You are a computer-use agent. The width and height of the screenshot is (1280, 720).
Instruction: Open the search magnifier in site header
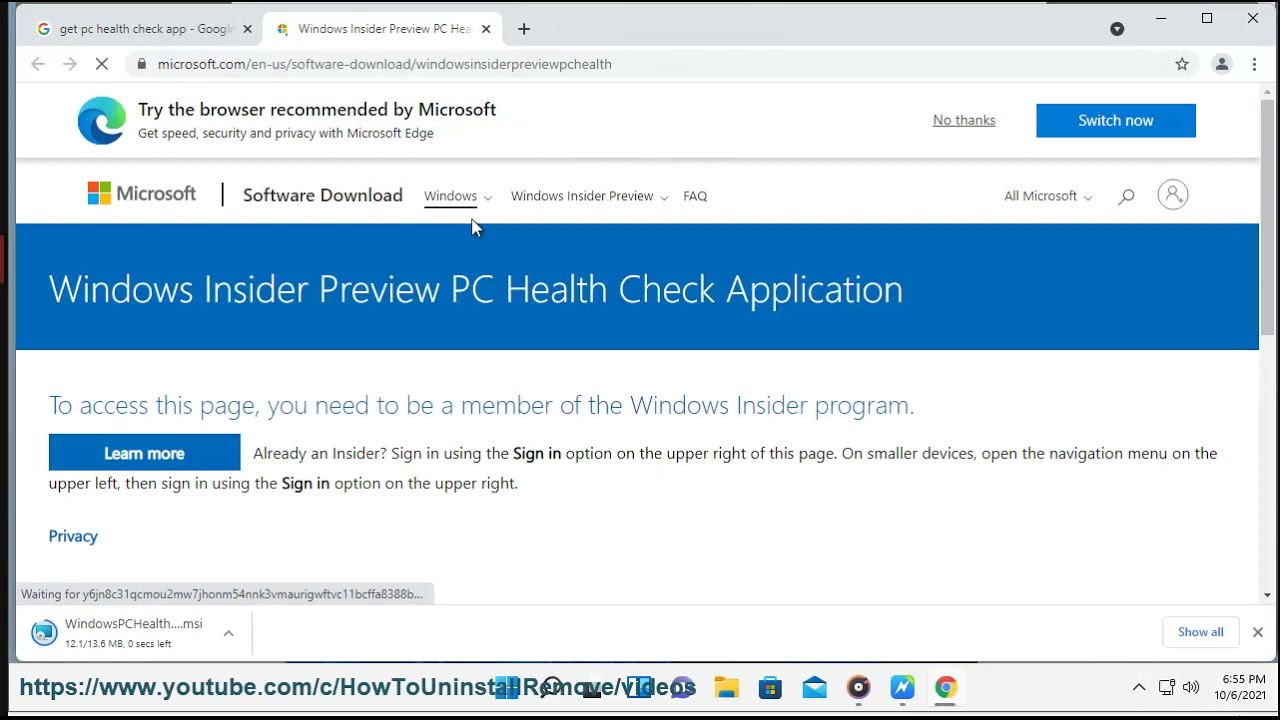[1126, 196]
